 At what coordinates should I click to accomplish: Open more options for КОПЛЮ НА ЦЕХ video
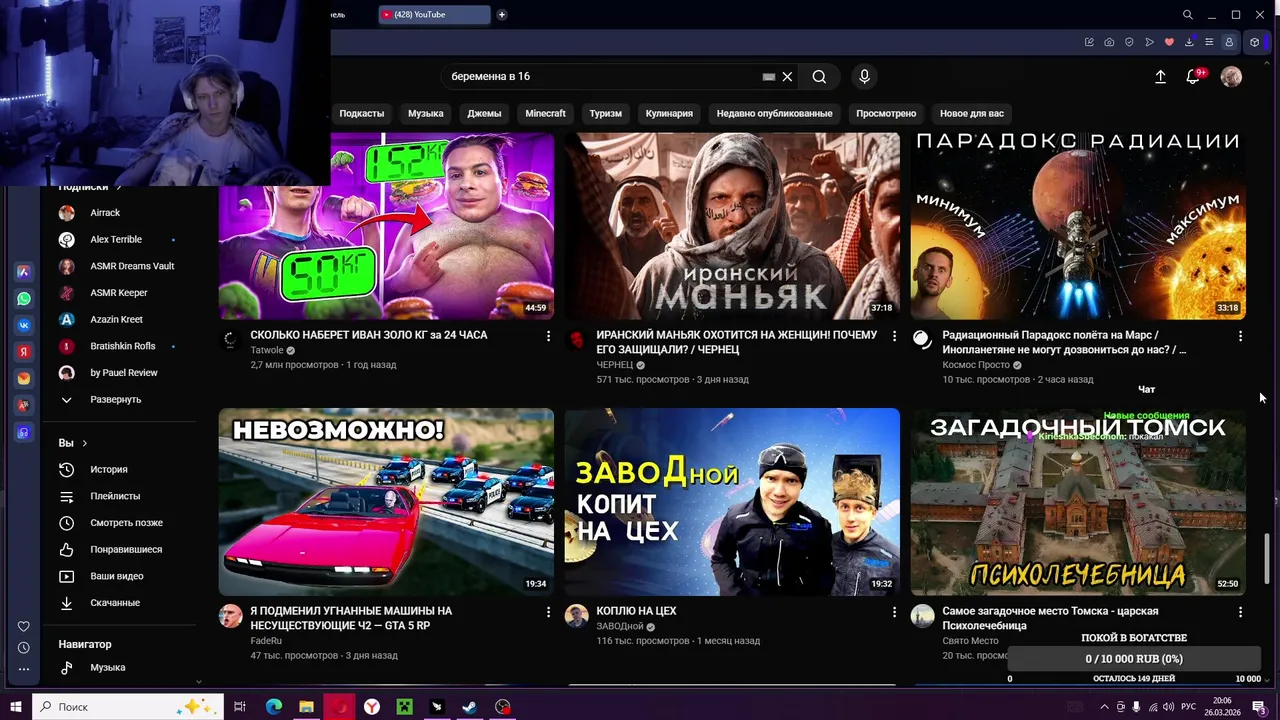[894, 612]
